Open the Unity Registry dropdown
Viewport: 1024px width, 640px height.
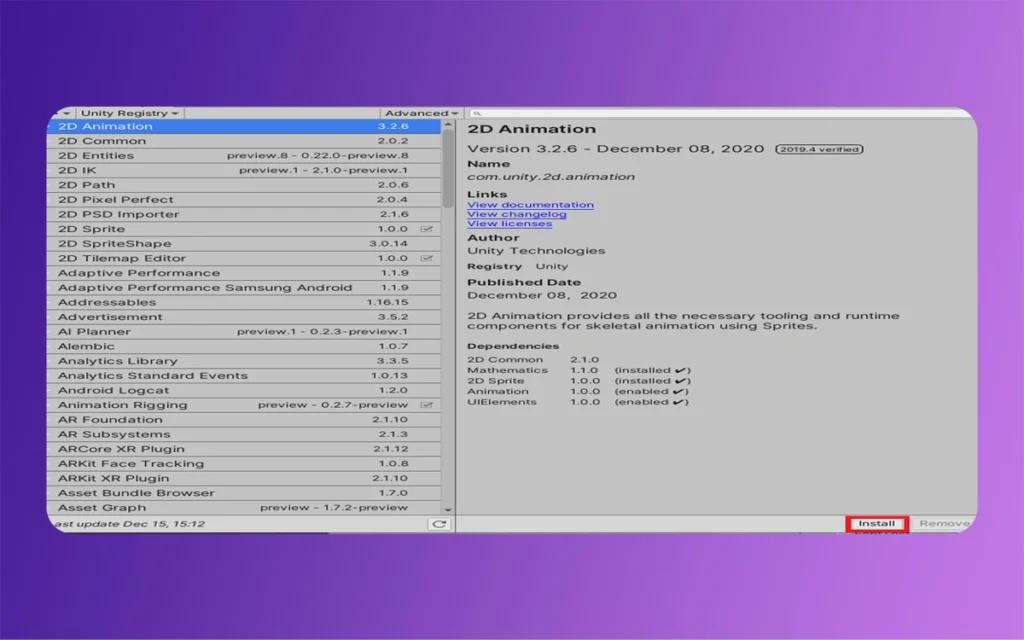point(129,114)
